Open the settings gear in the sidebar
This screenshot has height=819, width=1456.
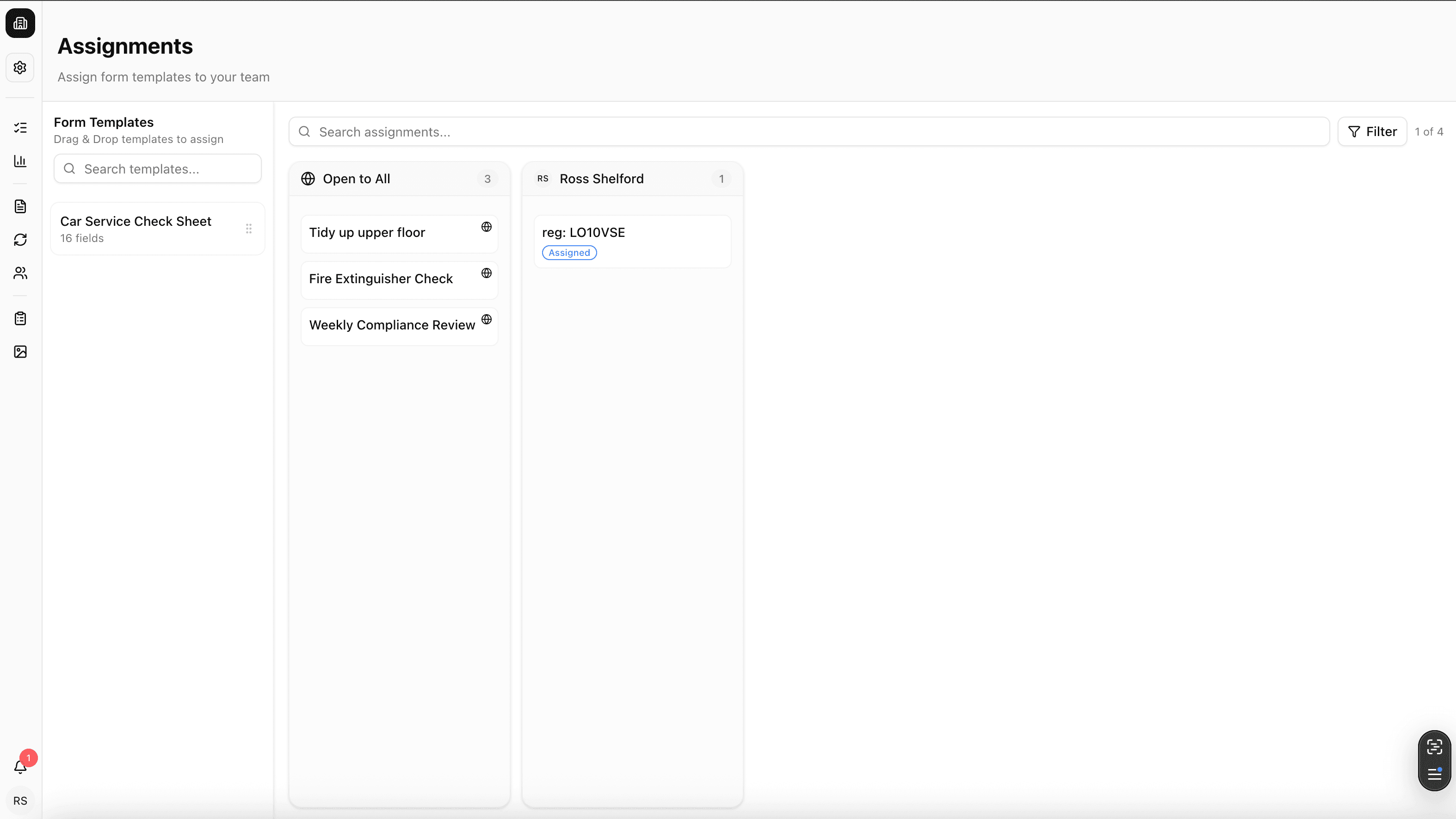20,67
